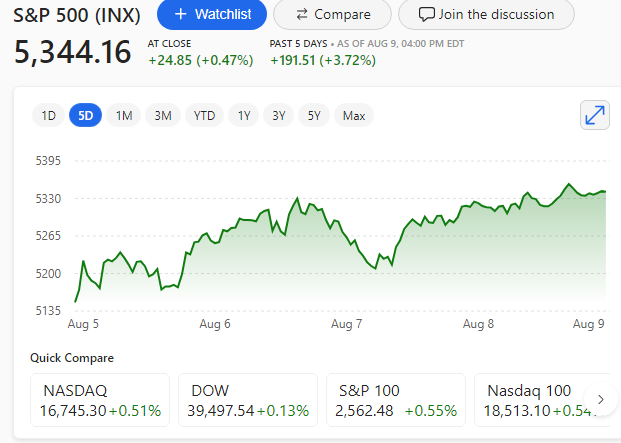621x443 pixels.
Task: Click the Aug 7 axis label
Action: point(347,324)
